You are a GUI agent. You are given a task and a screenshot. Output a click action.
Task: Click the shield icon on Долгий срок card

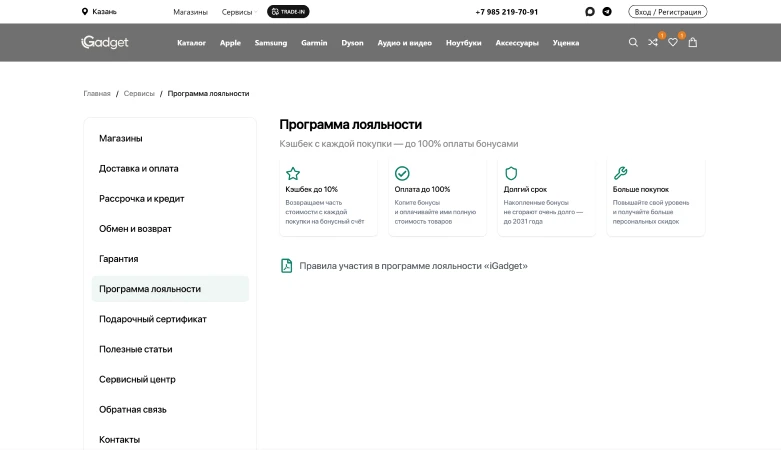511,173
